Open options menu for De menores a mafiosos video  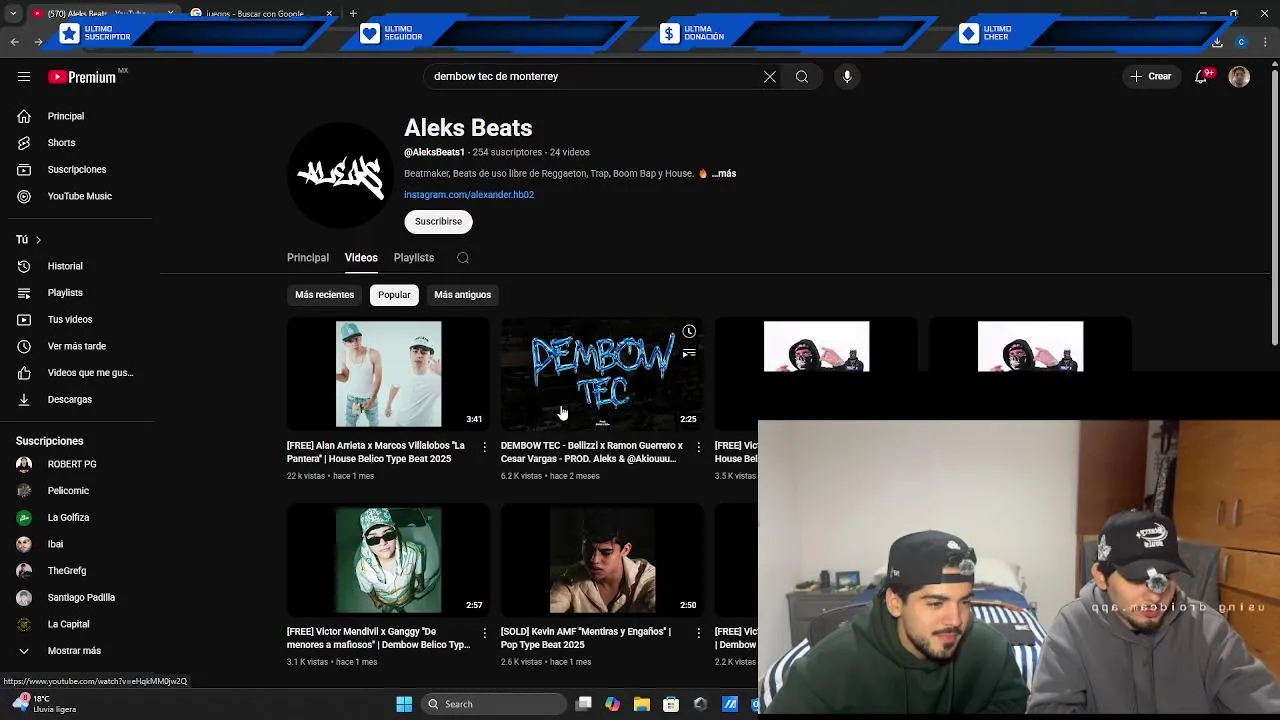[485, 633]
